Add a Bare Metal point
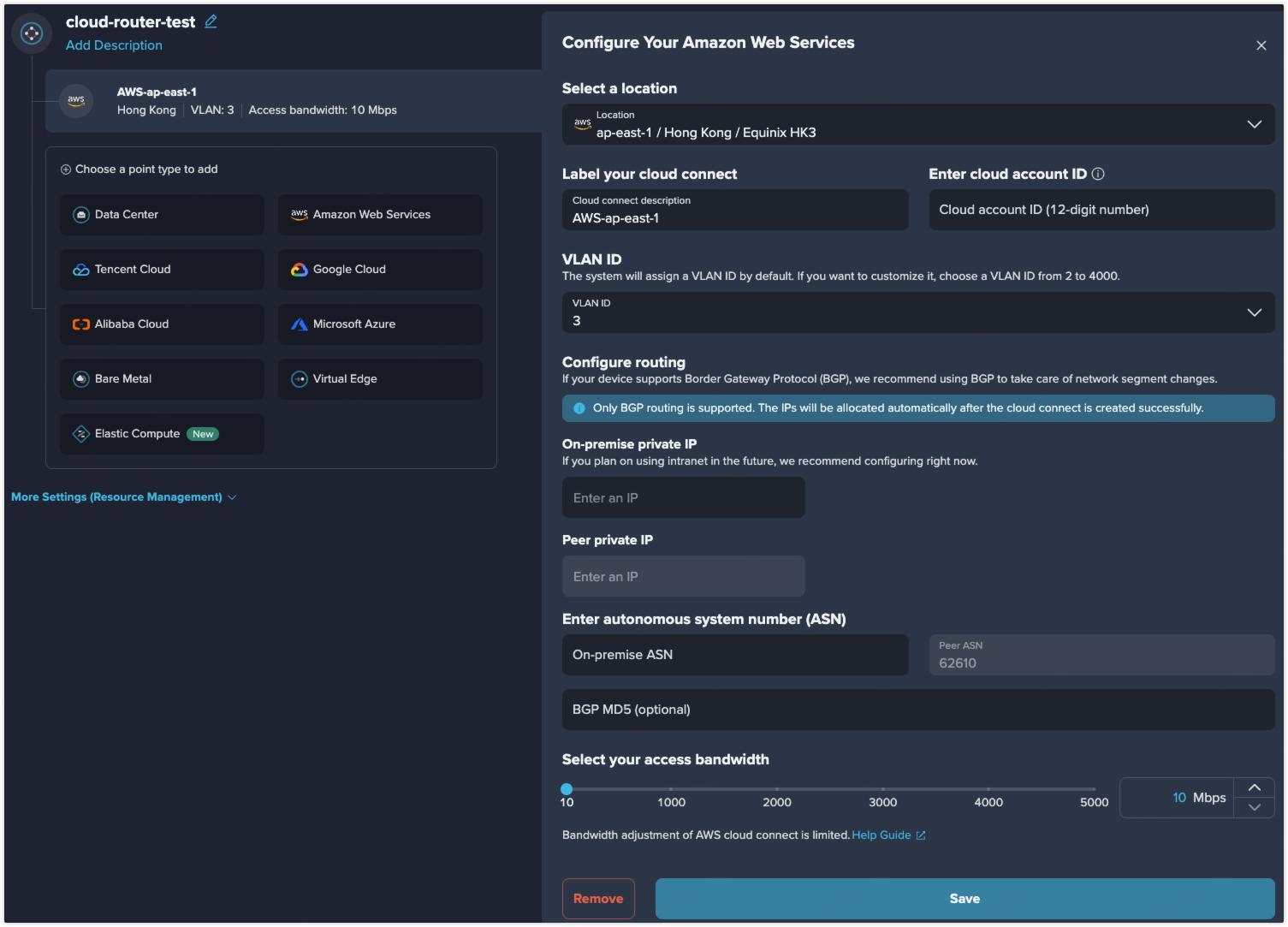This screenshot has width=1288, height=927. (x=162, y=379)
